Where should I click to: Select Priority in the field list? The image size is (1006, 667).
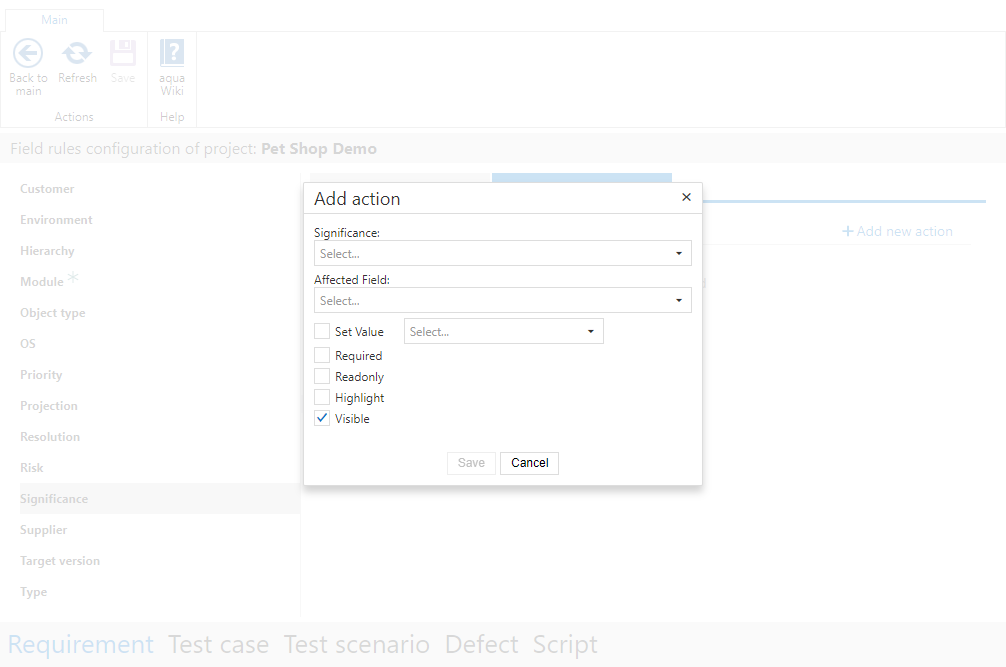pos(41,375)
